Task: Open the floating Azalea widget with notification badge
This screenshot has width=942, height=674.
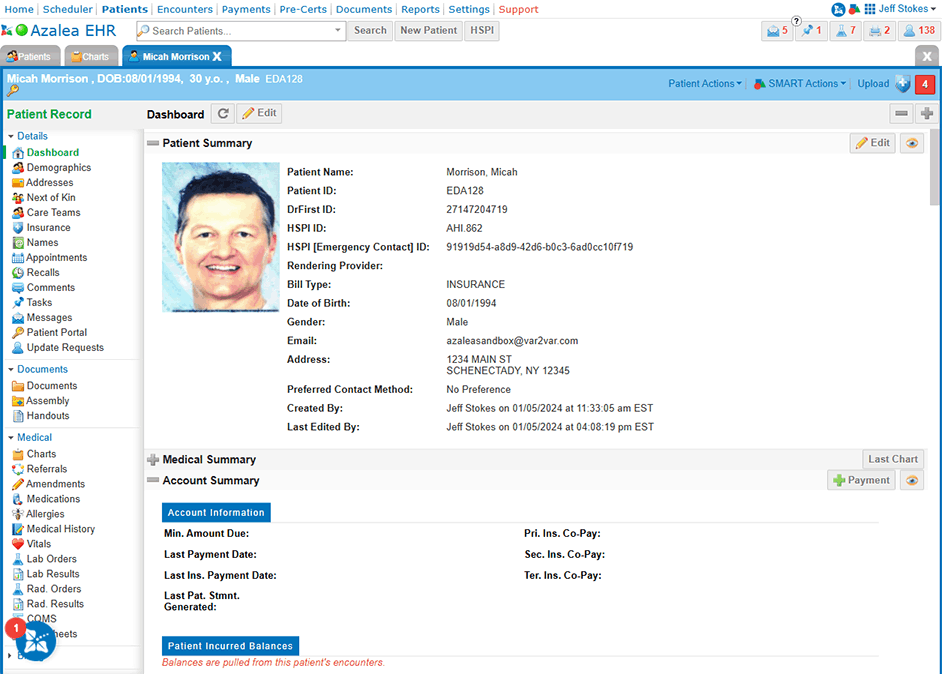Action: pos(35,641)
